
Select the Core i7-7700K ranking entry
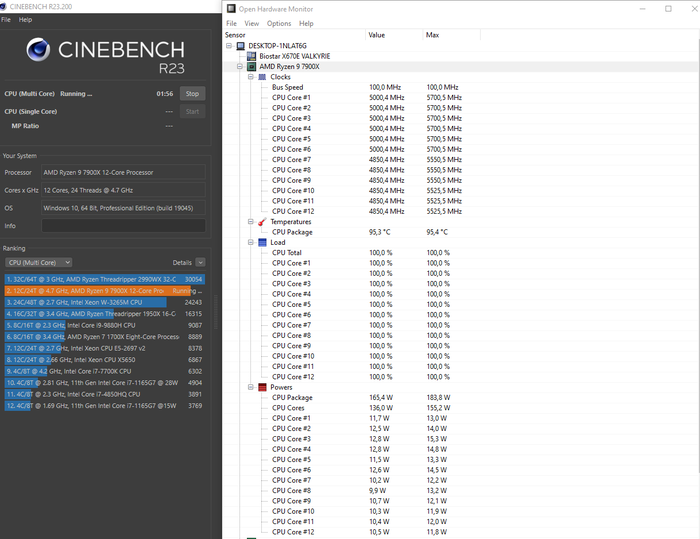[x=104, y=371]
